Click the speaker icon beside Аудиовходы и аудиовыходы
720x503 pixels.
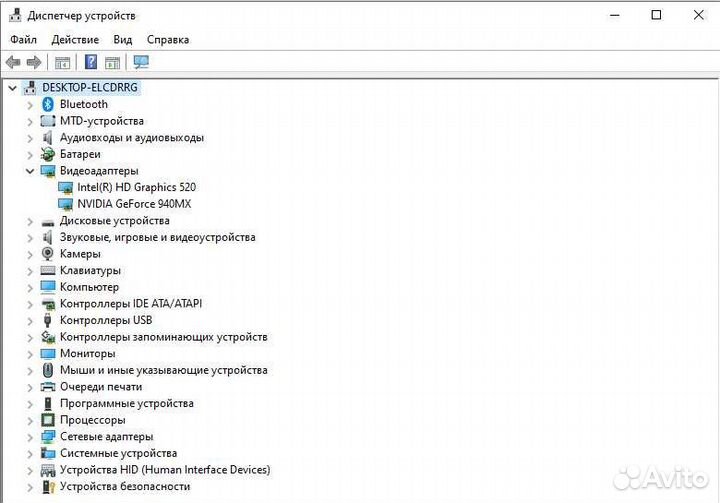47,137
